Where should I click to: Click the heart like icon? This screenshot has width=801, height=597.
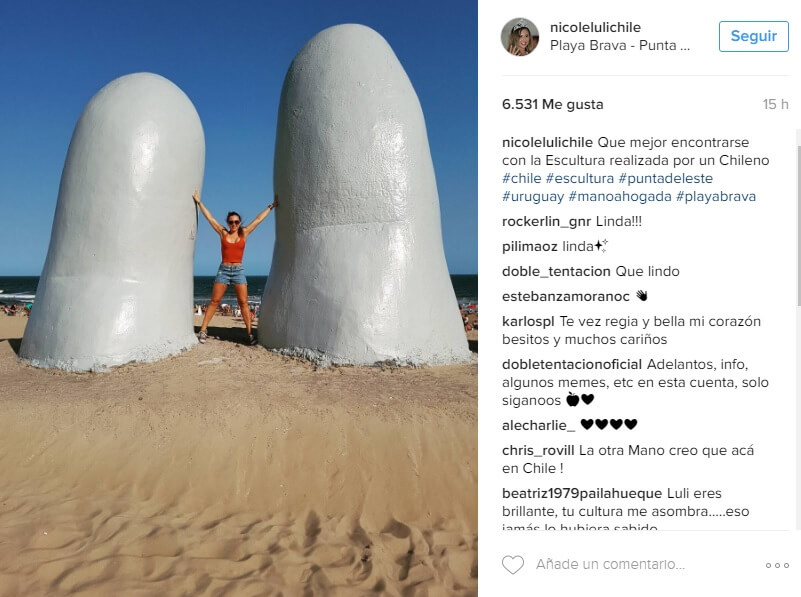[x=513, y=564]
